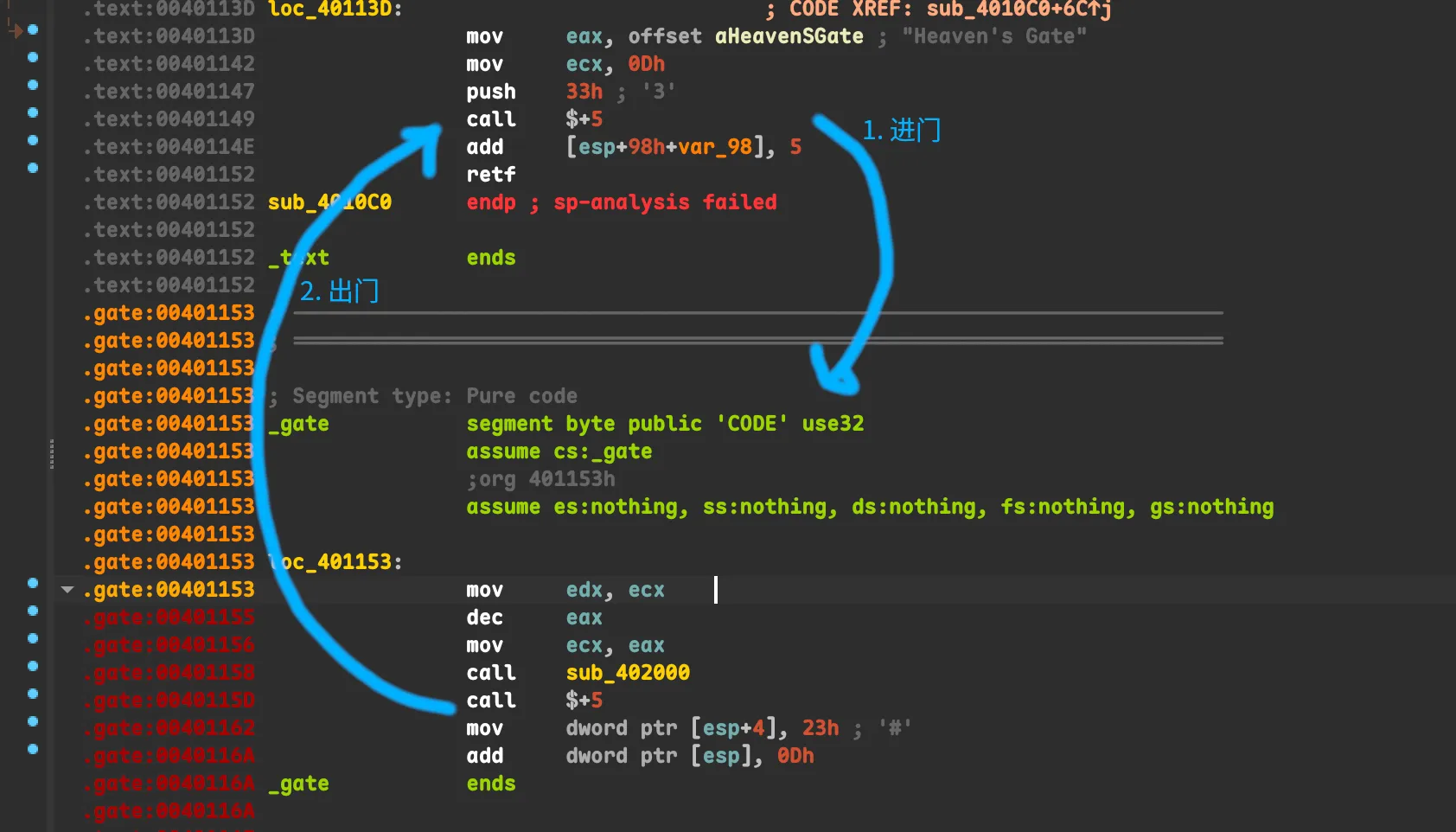The image size is (1456, 832).
Task: Click gutter dot beside add dword ptr [esp], 0Dh
Action: tap(33, 749)
